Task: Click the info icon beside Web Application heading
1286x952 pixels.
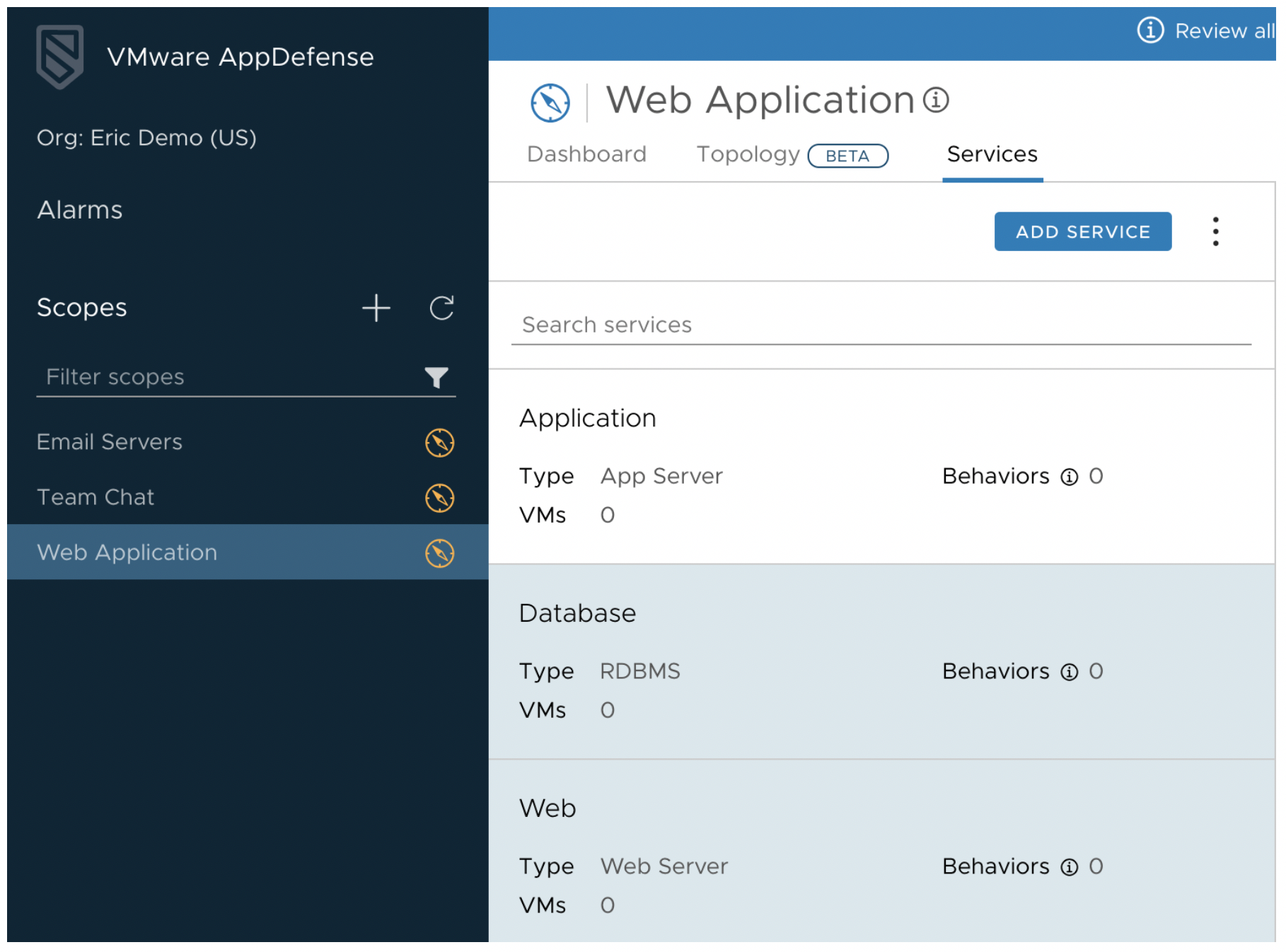Action: tap(936, 100)
